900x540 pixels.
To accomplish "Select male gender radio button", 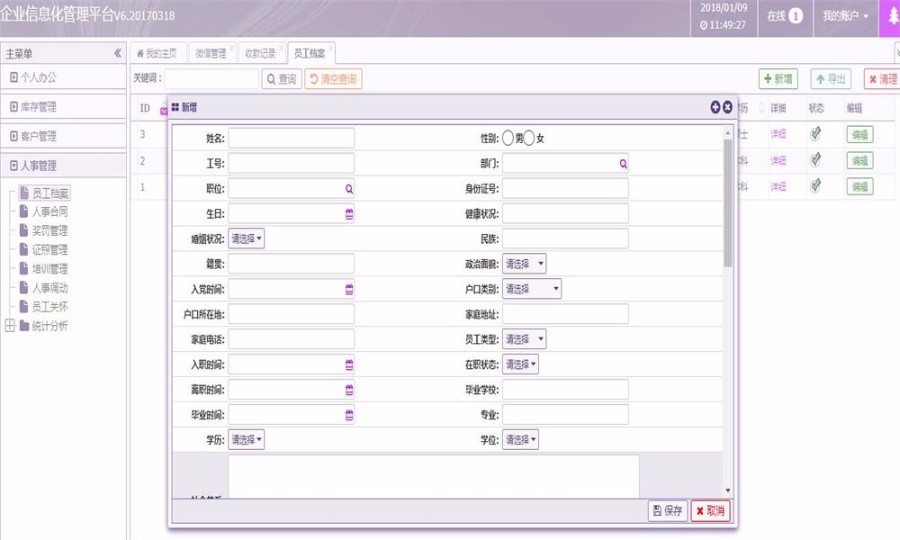I will (508, 138).
